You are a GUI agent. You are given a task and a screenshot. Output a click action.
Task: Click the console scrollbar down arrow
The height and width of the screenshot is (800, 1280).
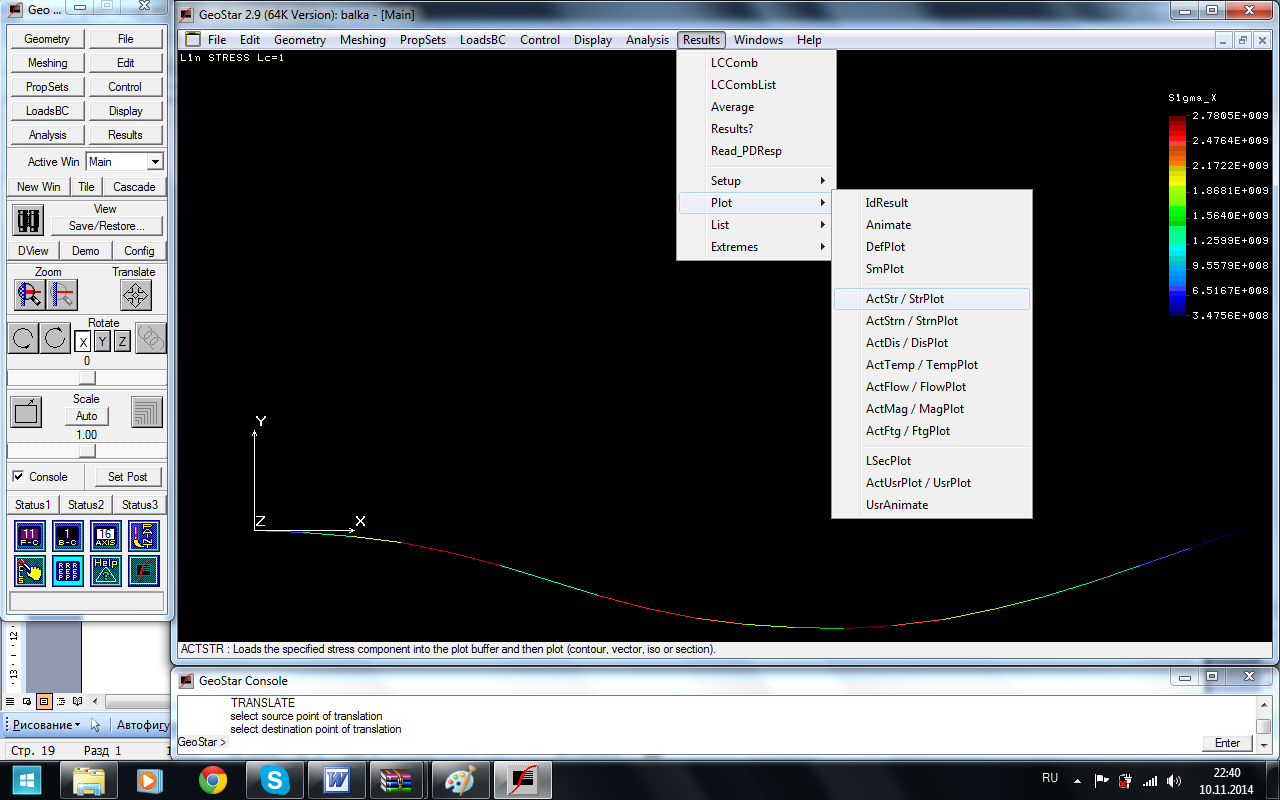pos(1264,746)
